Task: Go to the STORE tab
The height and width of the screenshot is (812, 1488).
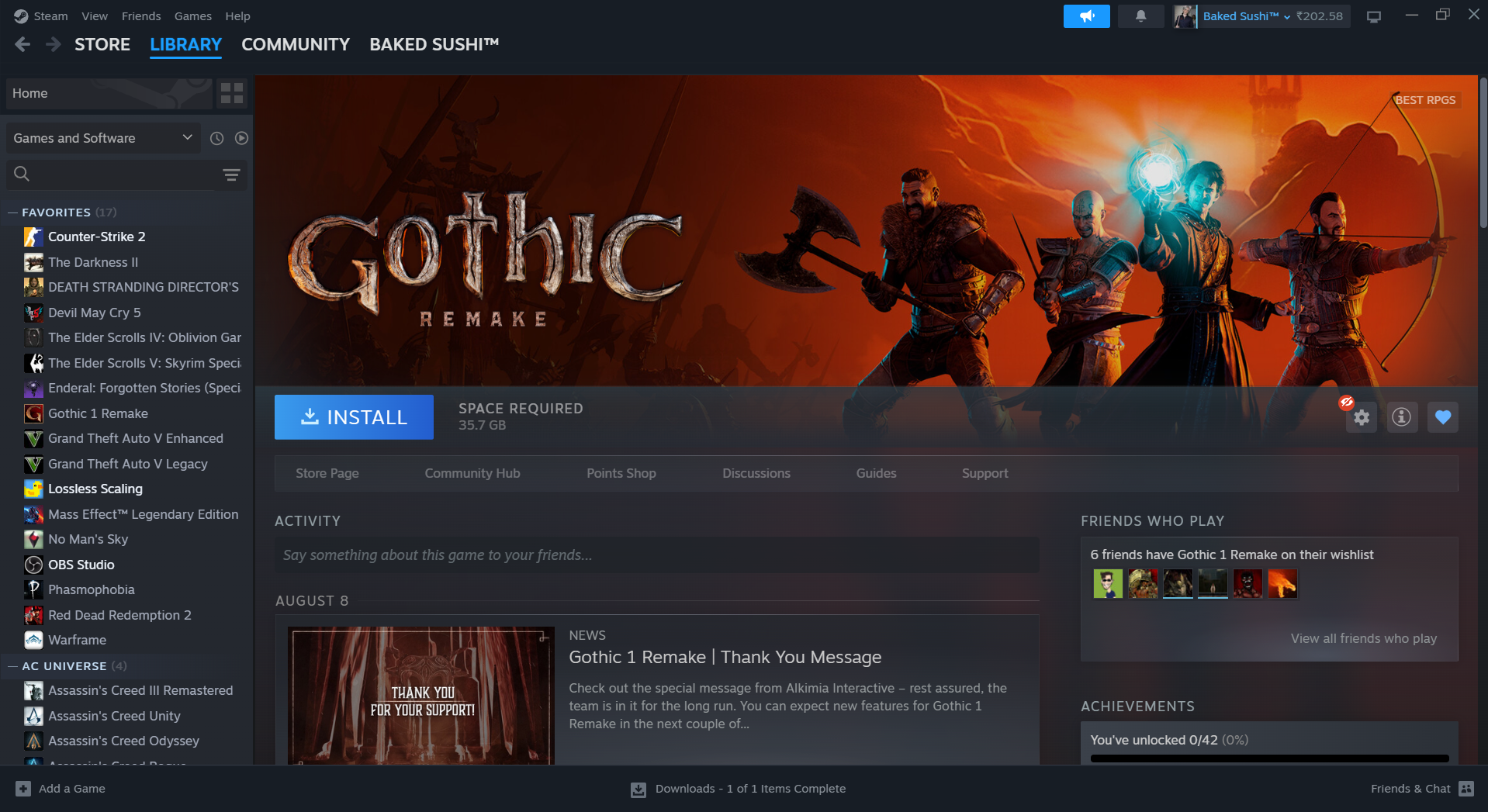Action: [x=102, y=45]
